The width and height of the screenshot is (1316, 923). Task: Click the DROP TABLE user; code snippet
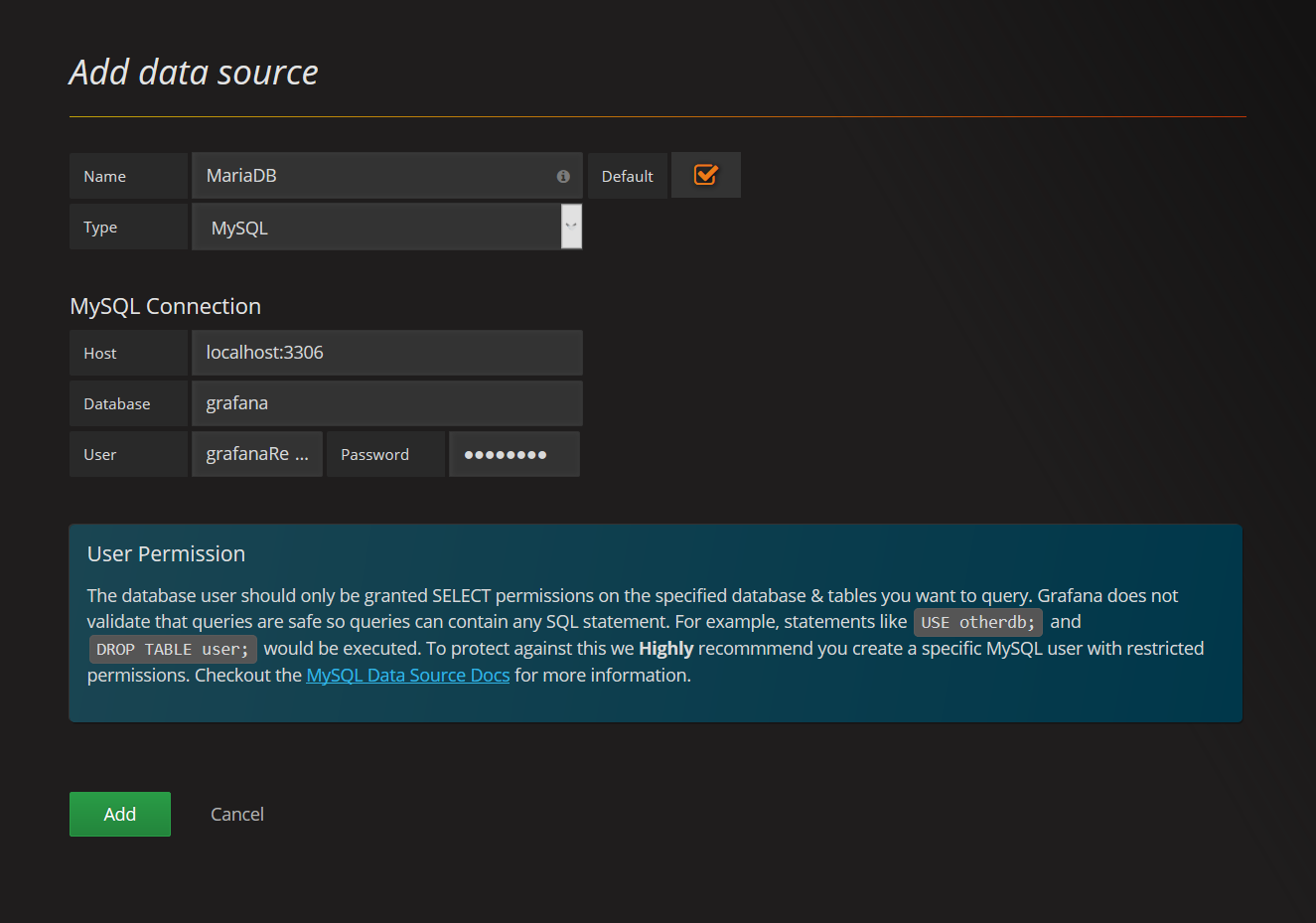[173, 650]
